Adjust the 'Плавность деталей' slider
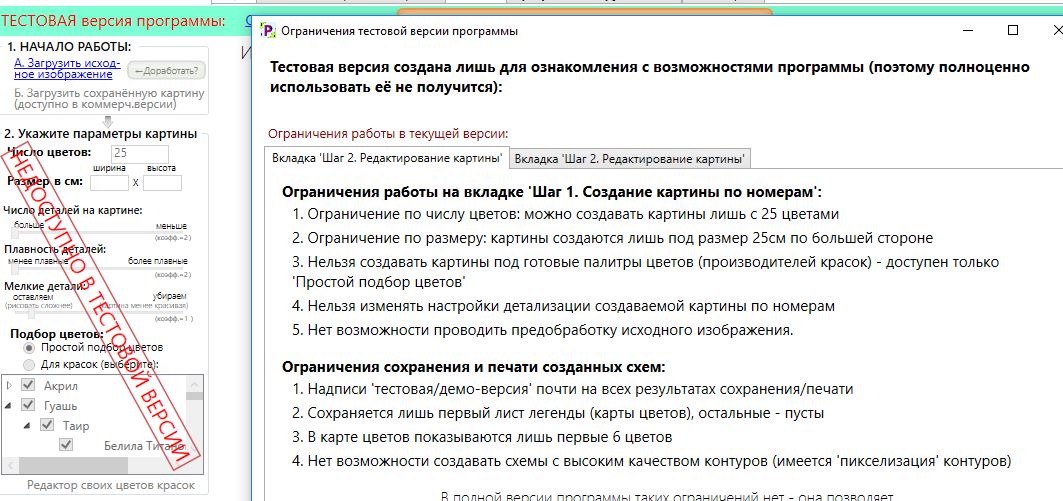This screenshot has height=501, width=1063. (100, 269)
